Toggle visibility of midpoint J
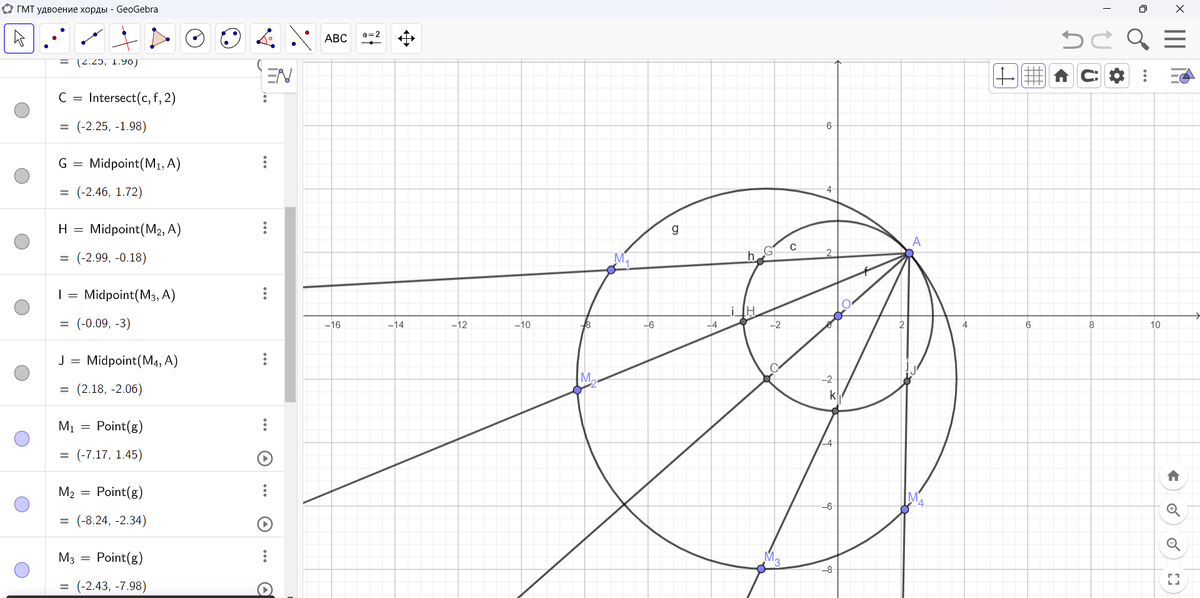This screenshot has height=598, width=1200. 22,373
